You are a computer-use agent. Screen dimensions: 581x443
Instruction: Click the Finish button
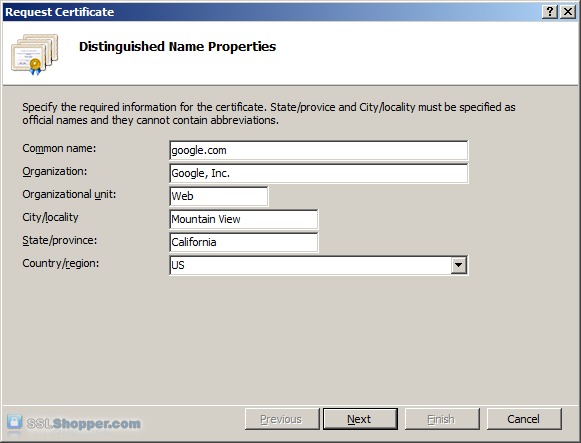click(x=442, y=419)
